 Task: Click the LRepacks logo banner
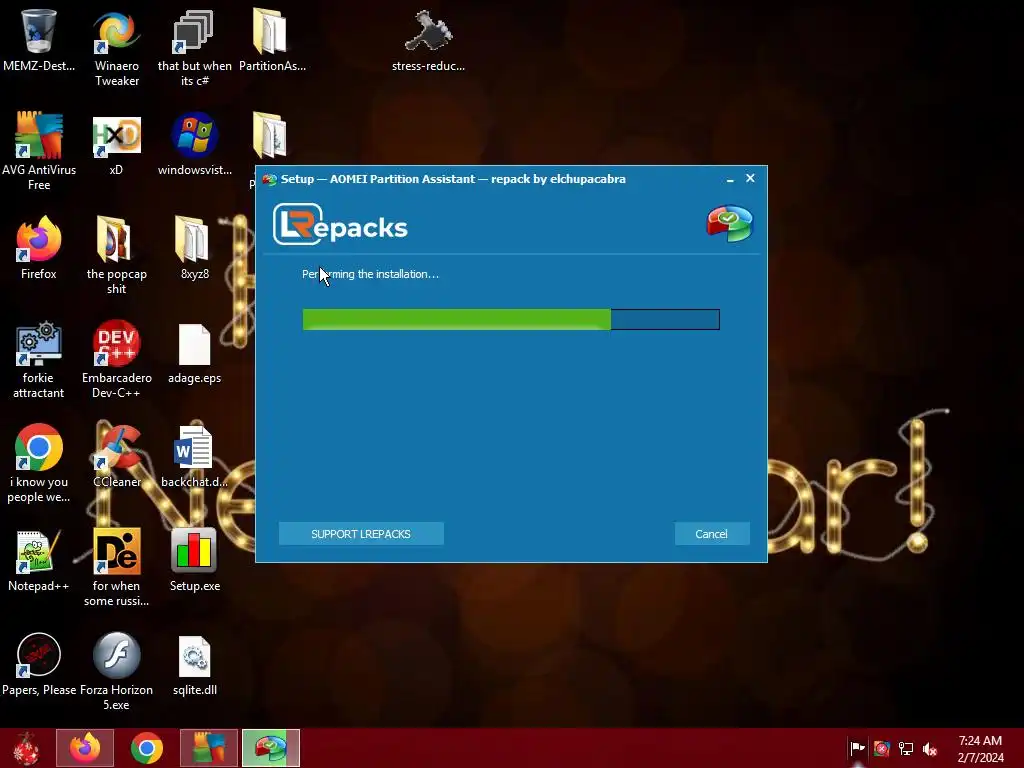click(340, 225)
